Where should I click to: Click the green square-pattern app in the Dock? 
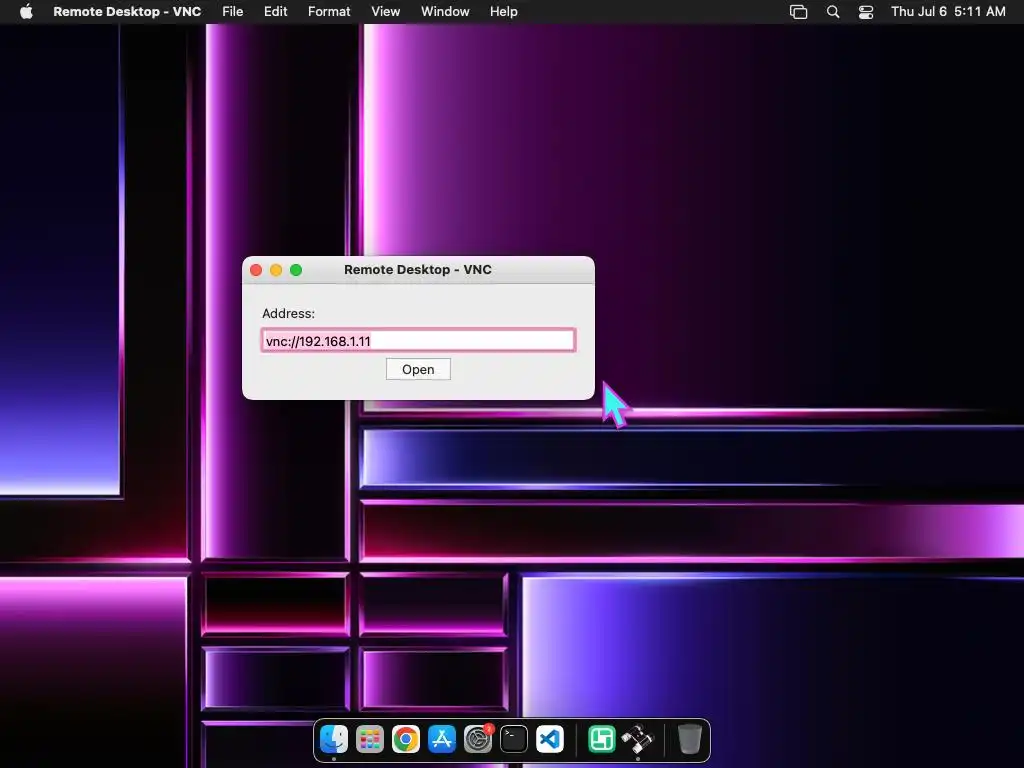pyautogui.click(x=601, y=739)
